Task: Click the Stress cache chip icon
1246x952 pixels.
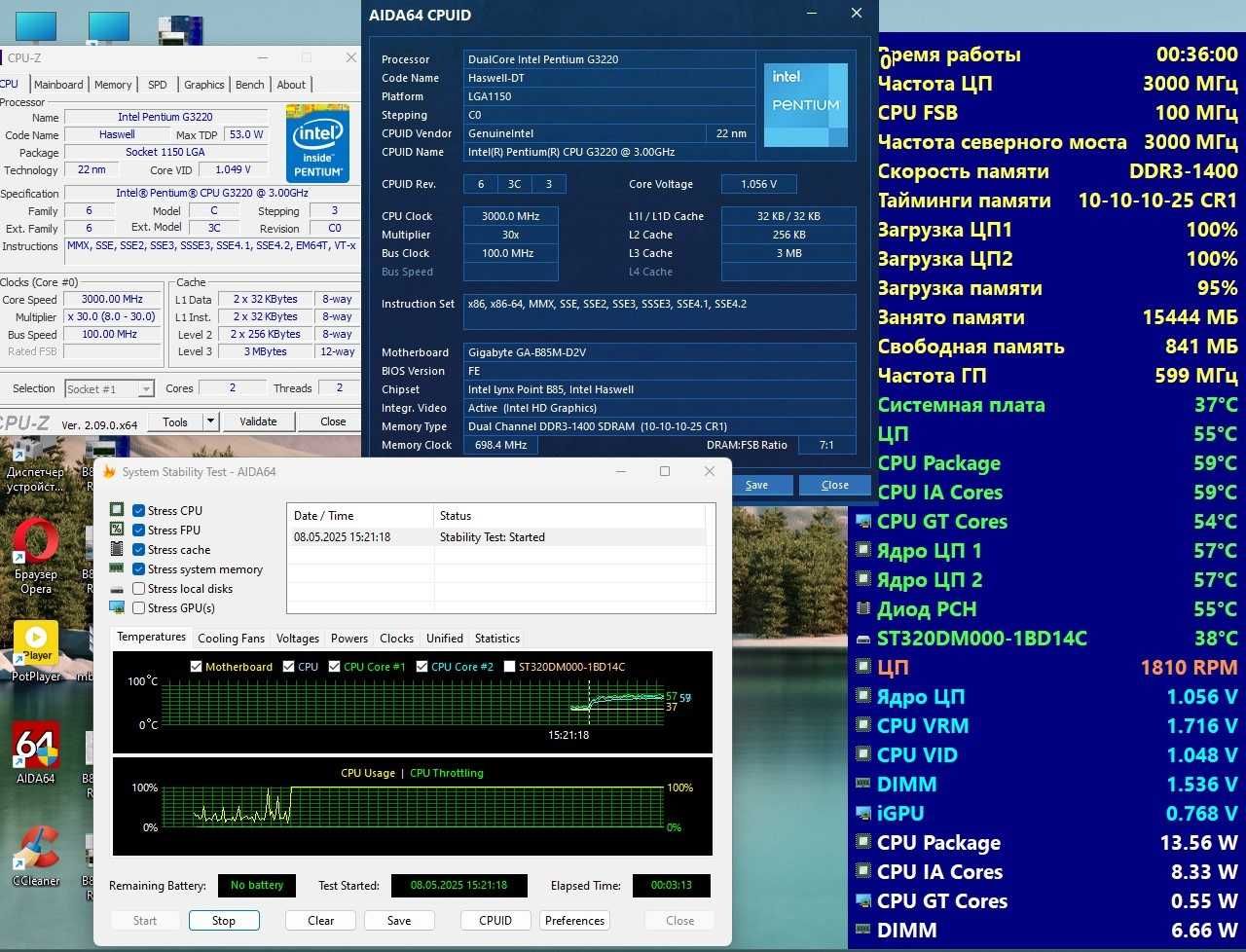Action: coord(117,549)
